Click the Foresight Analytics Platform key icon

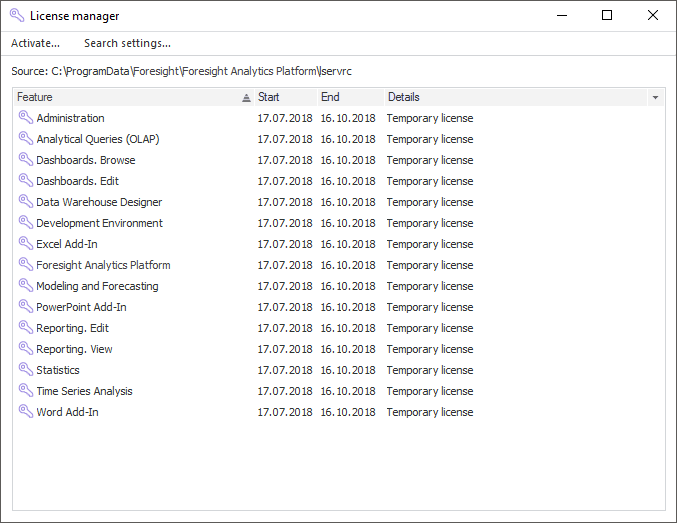[x=25, y=265]
